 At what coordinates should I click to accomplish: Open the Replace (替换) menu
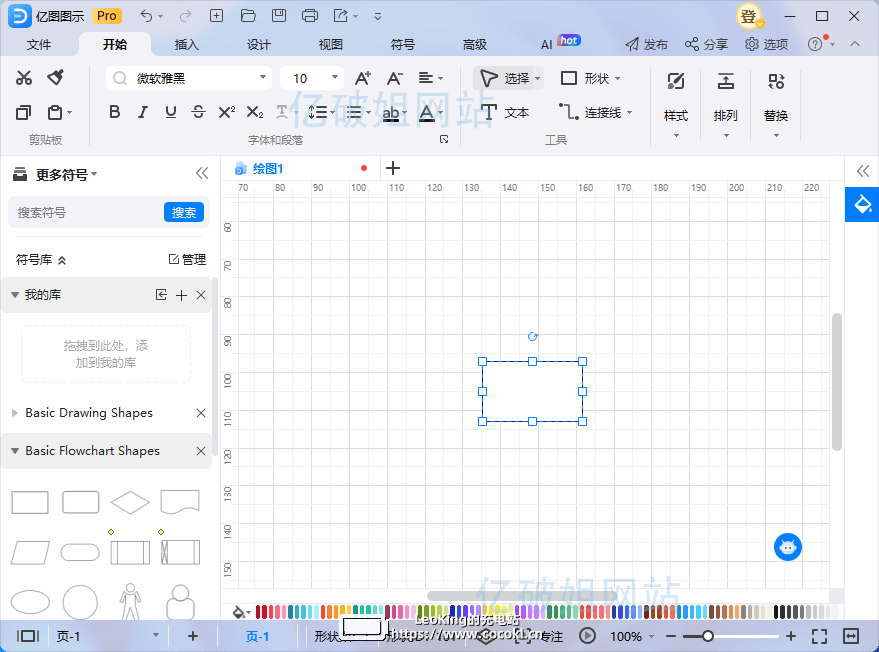776,103
